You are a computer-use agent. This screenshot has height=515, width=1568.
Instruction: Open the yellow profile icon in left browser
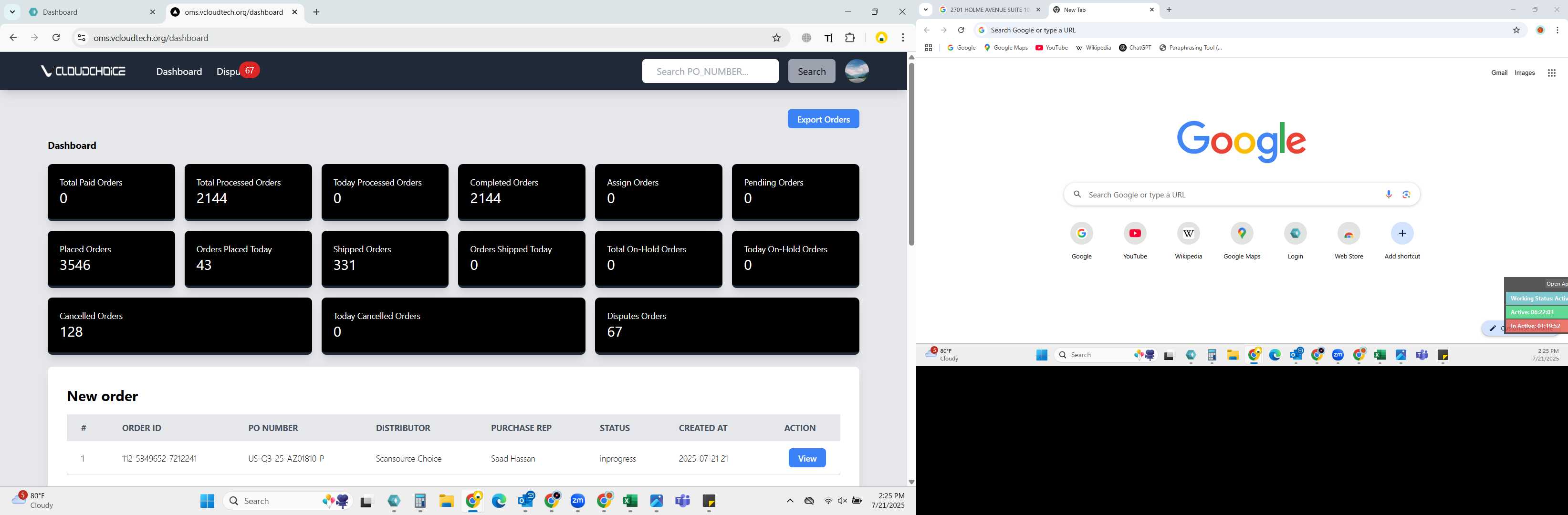881,38
